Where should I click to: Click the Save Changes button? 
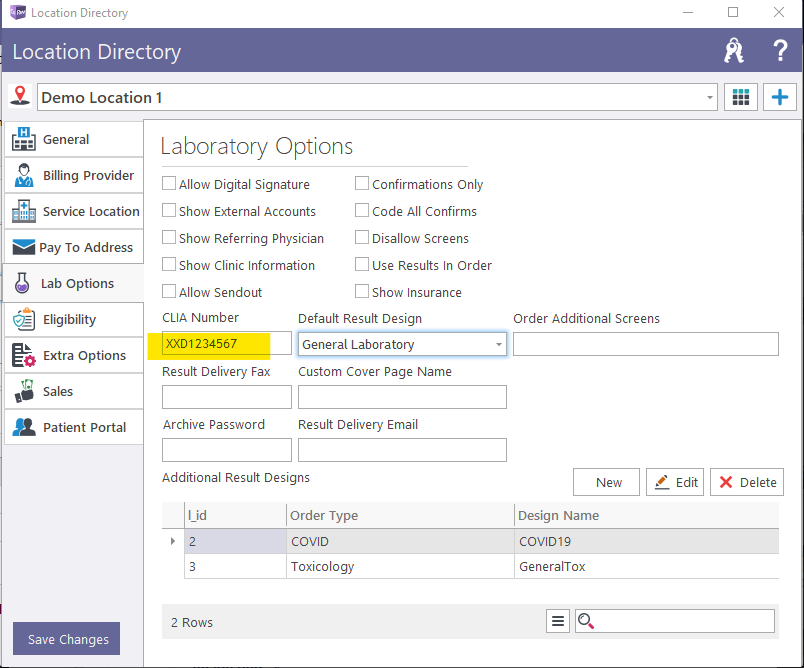click(x=68, y=639)
